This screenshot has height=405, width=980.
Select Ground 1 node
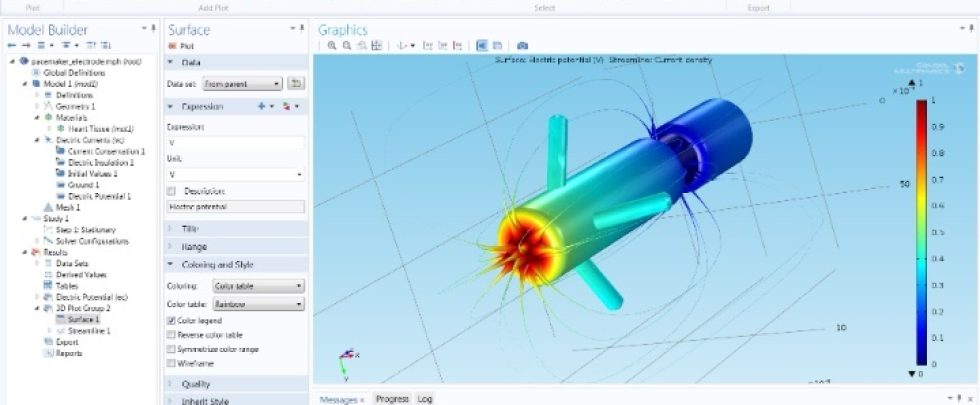click(82, 185)
